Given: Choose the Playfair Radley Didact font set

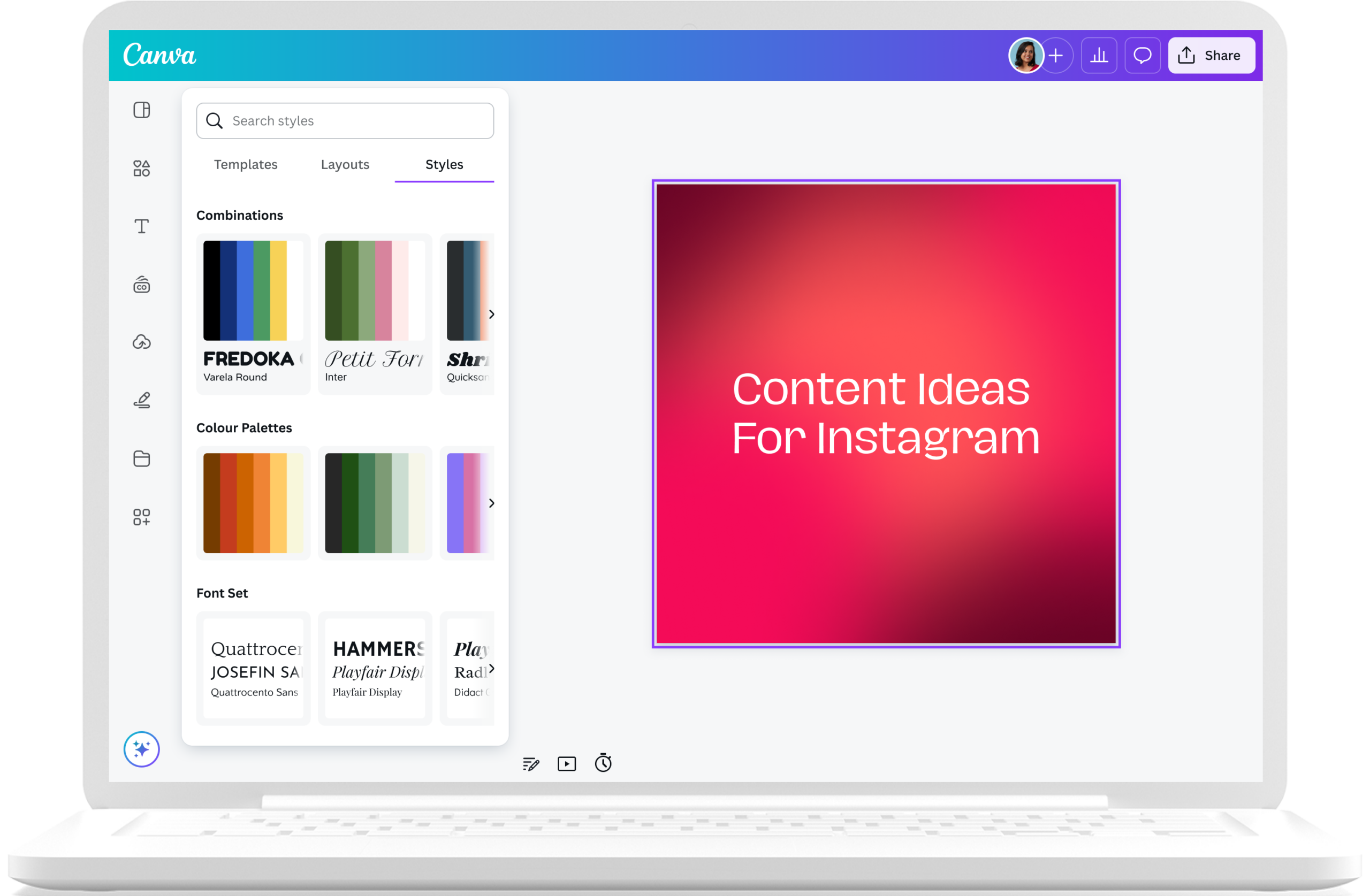Looking at the screenshot, I should 467,669.
